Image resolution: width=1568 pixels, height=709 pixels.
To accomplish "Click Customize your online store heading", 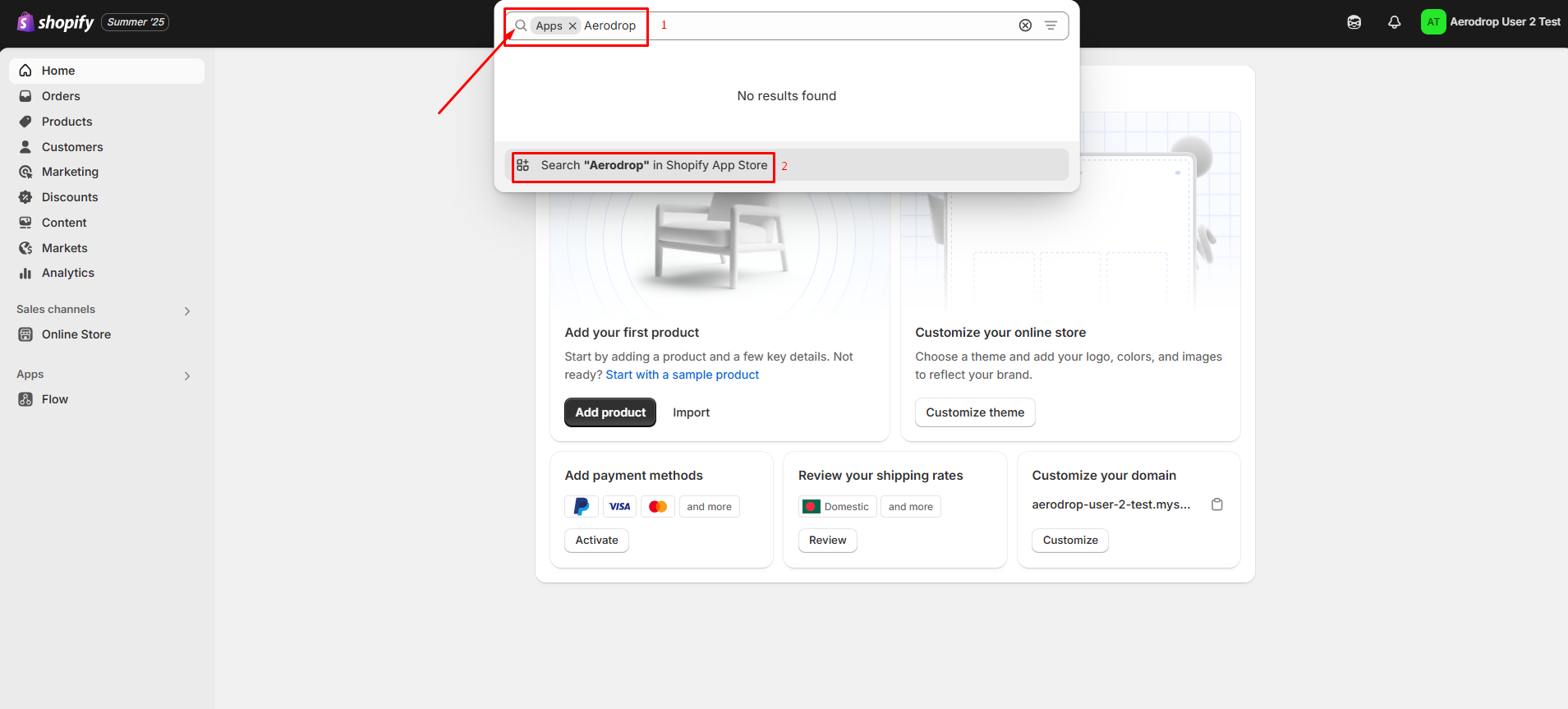I will click(x=1000, y=333).
